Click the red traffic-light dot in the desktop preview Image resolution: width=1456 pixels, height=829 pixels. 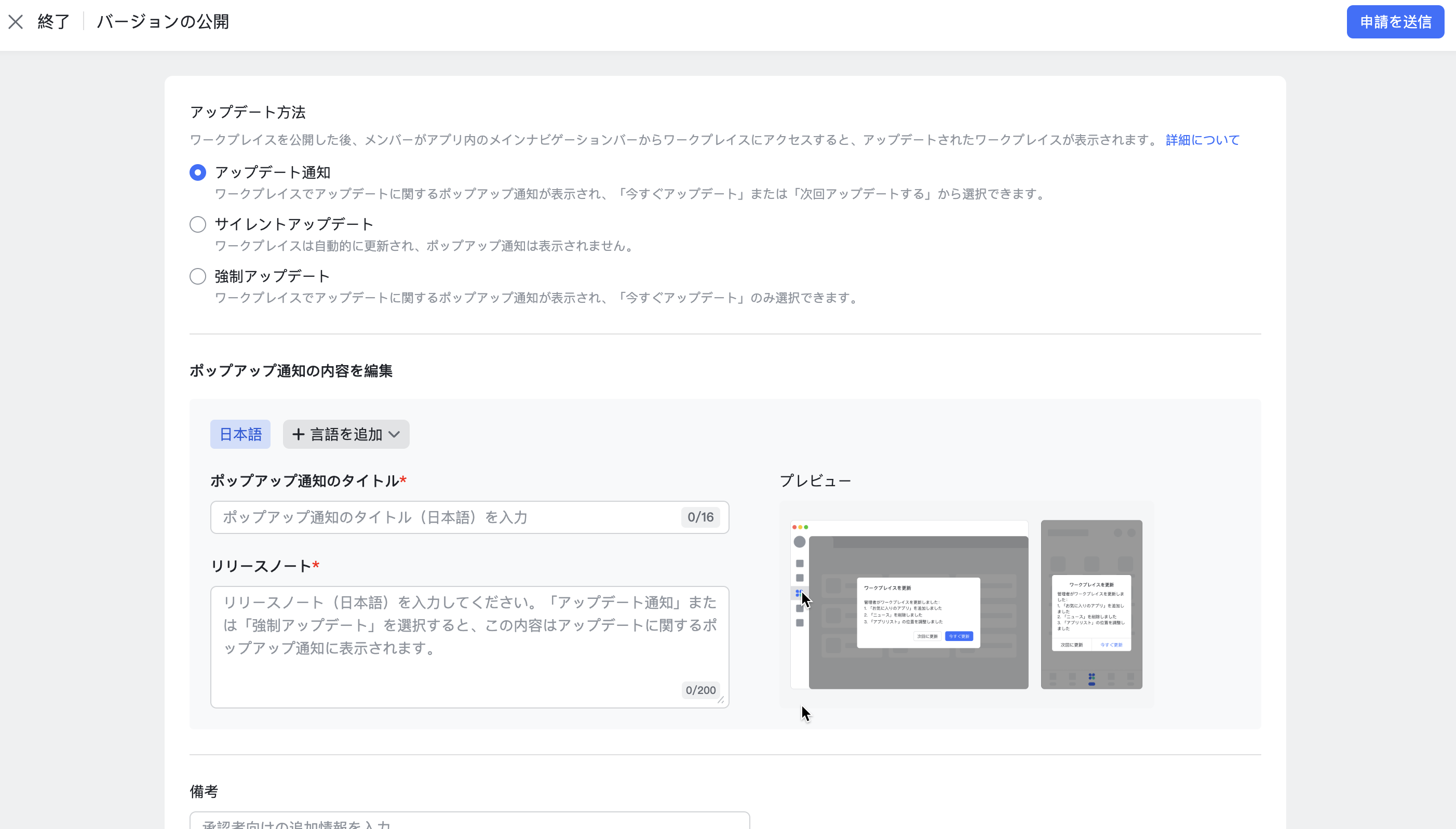tap(795, 527)
